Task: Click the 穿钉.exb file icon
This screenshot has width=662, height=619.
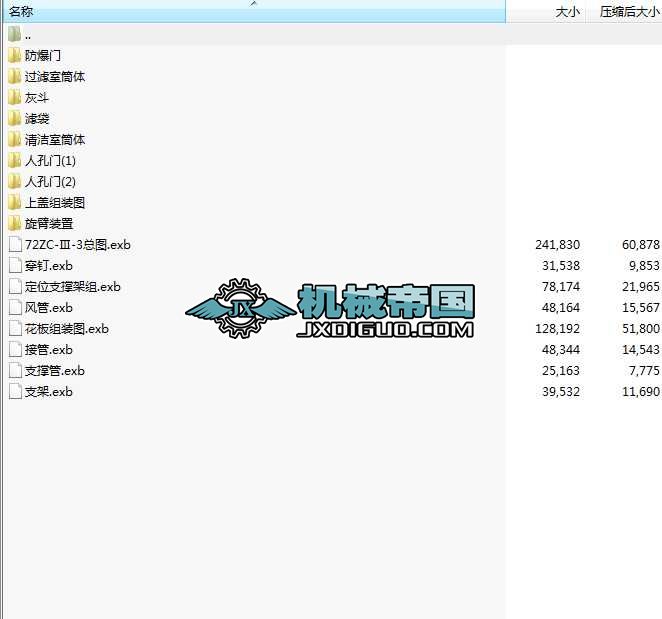Action: pos(15,266)
